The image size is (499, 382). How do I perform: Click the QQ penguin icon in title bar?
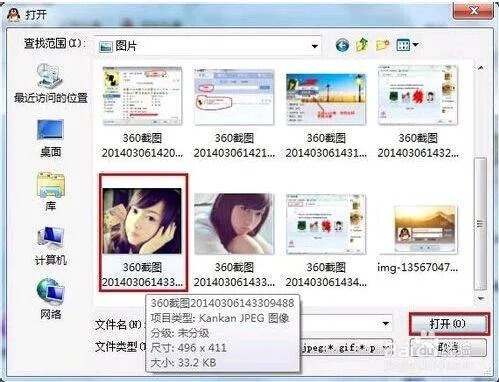14,15
